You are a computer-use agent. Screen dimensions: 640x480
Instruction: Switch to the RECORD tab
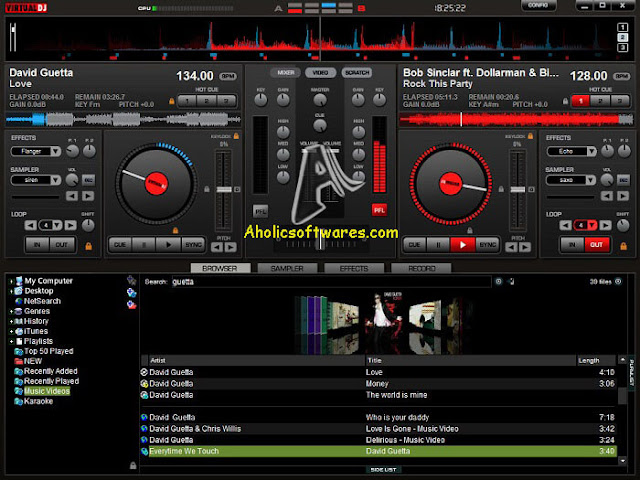click(421, 268)
